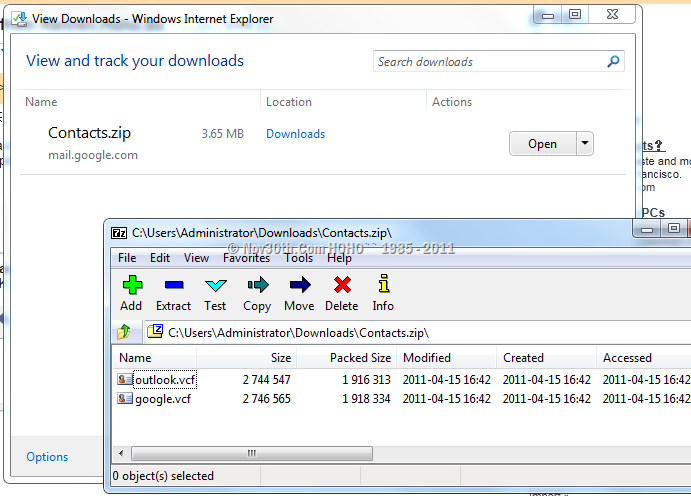The height and width of the screenshot is (496, 691).
Task: Minimize the View Downloads window
Action: click(x=548, y=15)
